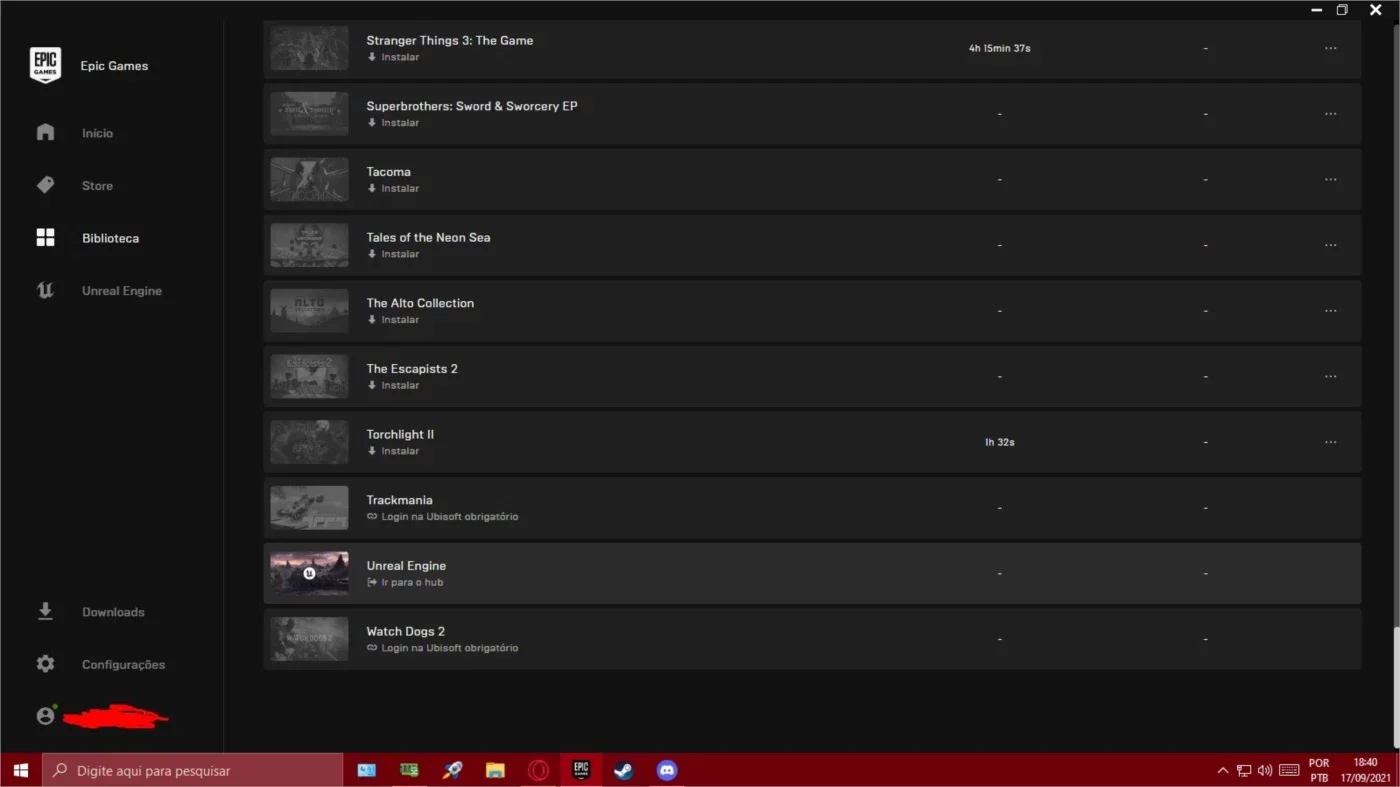Open Configurações gear icon
Viewport: 1400px width, 787px height.
45,664
